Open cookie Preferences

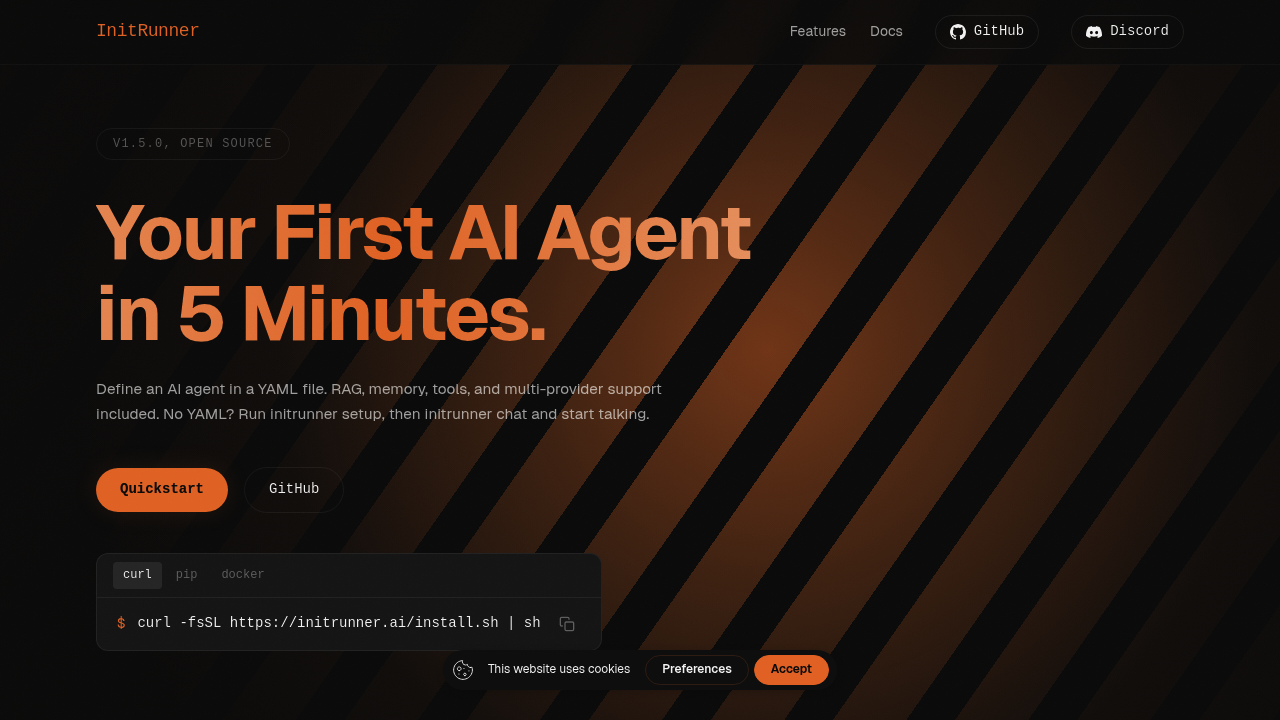697,670
